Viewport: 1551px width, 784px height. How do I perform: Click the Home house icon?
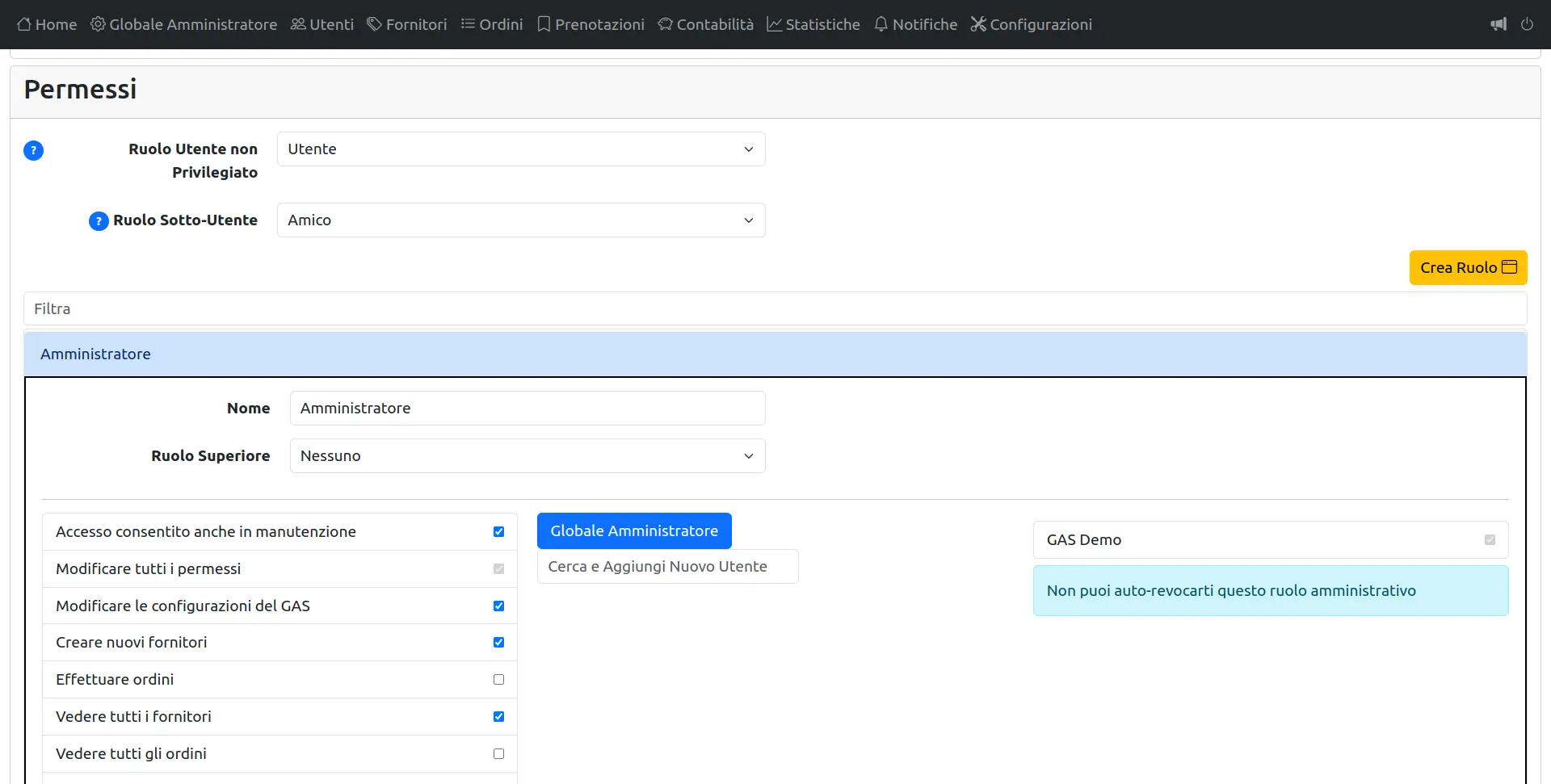(24, 24)
